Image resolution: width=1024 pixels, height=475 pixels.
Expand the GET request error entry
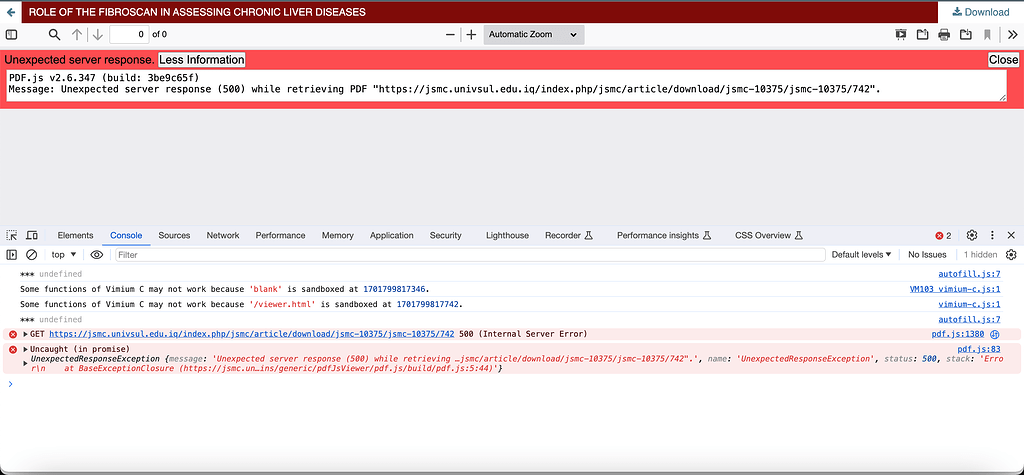point(25,334)
